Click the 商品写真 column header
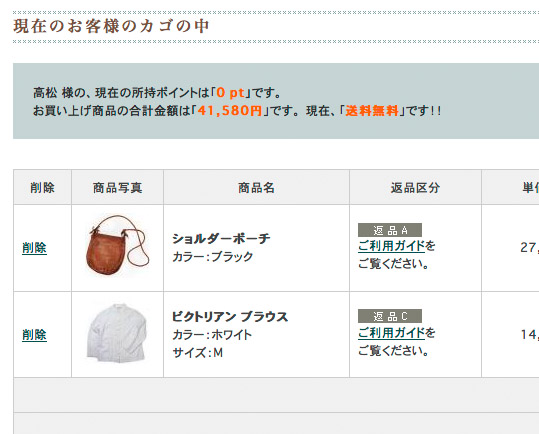 (x=118, y=187)
